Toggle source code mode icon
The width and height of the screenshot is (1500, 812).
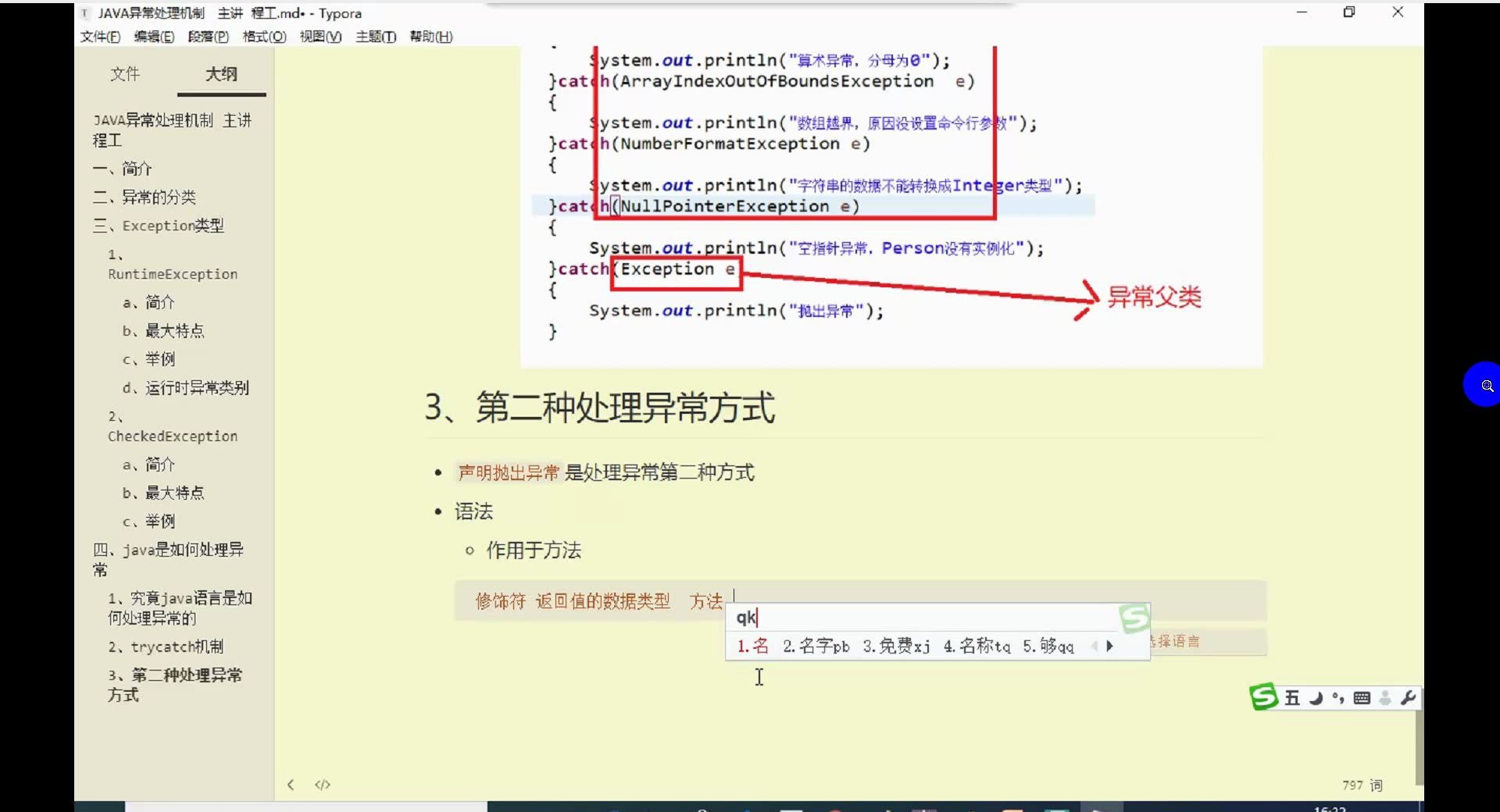(x=323, y=785)
